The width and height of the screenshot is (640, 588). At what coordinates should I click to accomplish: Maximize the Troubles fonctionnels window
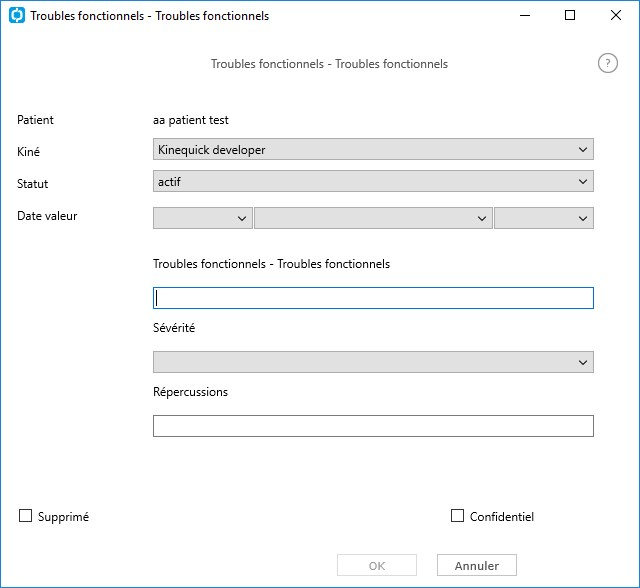[x=570, y=16]
